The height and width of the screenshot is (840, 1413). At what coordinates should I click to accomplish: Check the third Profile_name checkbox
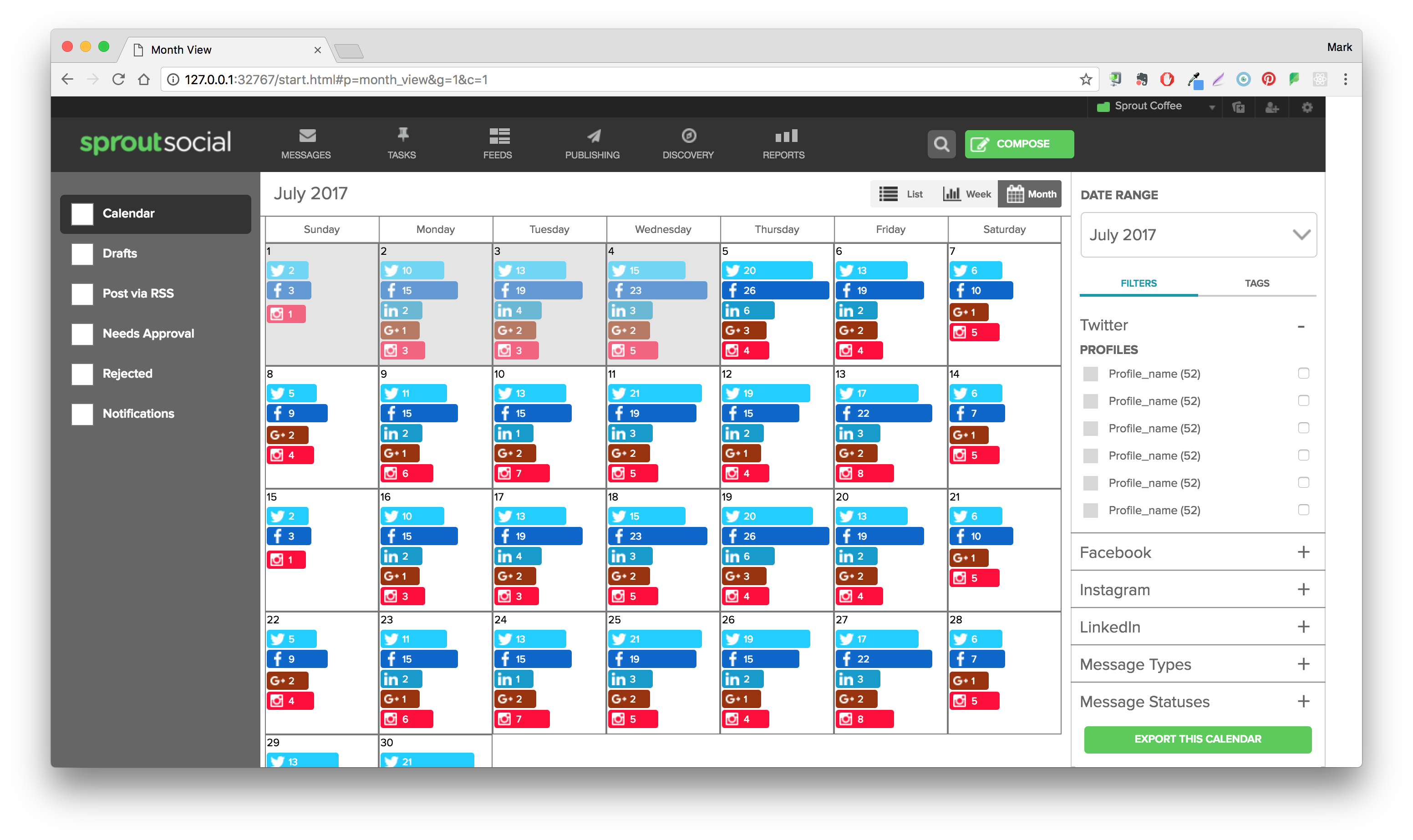click(1303, 428)
